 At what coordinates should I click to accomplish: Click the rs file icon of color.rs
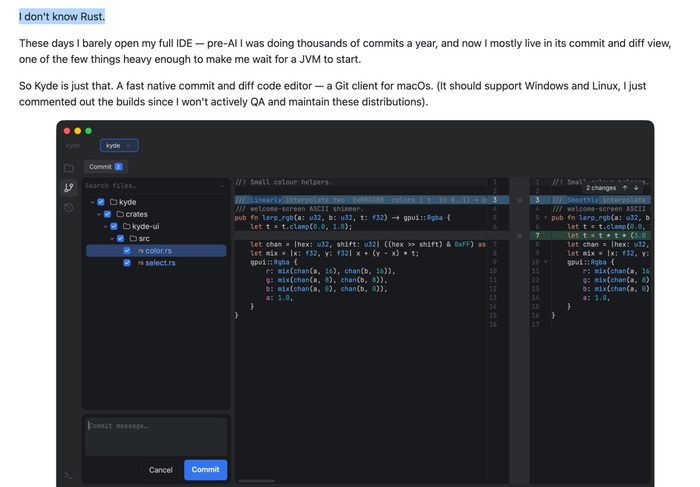click(x=141, y=251)
